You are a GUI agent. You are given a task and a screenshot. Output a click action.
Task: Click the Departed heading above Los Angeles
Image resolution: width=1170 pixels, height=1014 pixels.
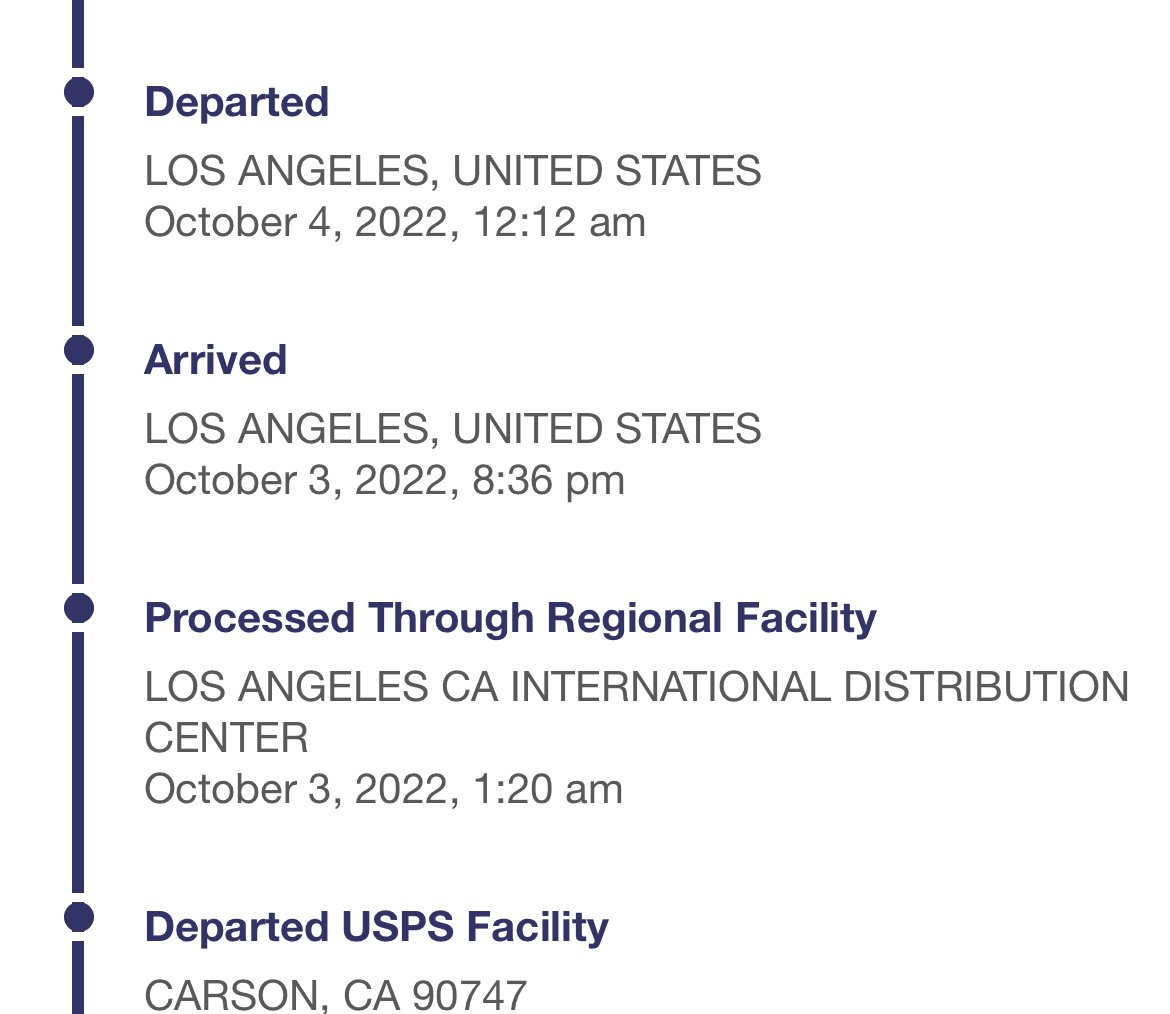237,102
